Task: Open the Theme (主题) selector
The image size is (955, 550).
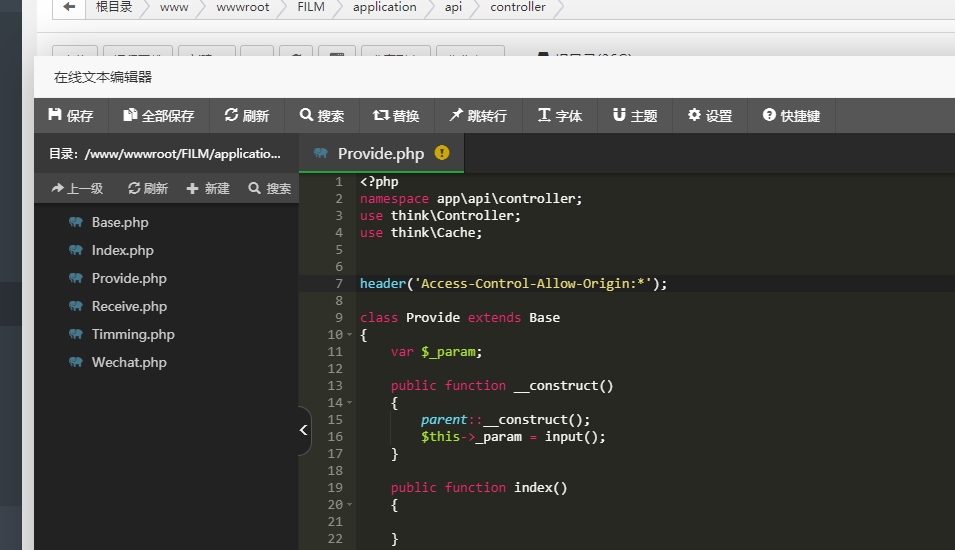Action: coord(635,116)
